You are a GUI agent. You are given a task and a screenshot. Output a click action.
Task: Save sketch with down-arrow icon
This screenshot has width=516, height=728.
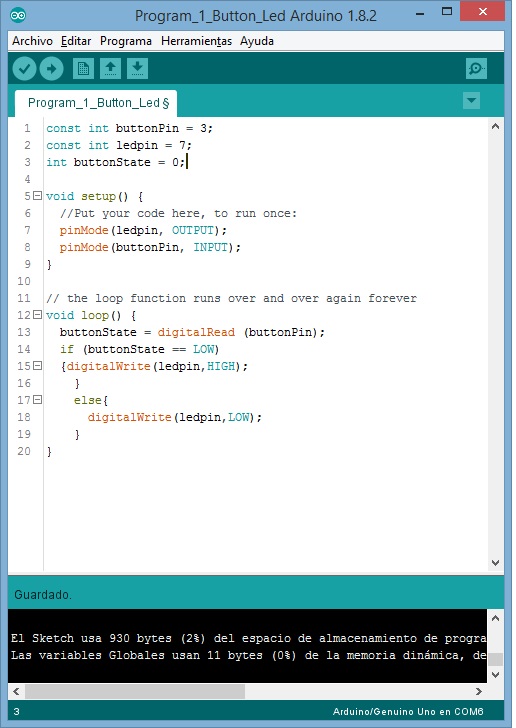[x=137, y=69]
